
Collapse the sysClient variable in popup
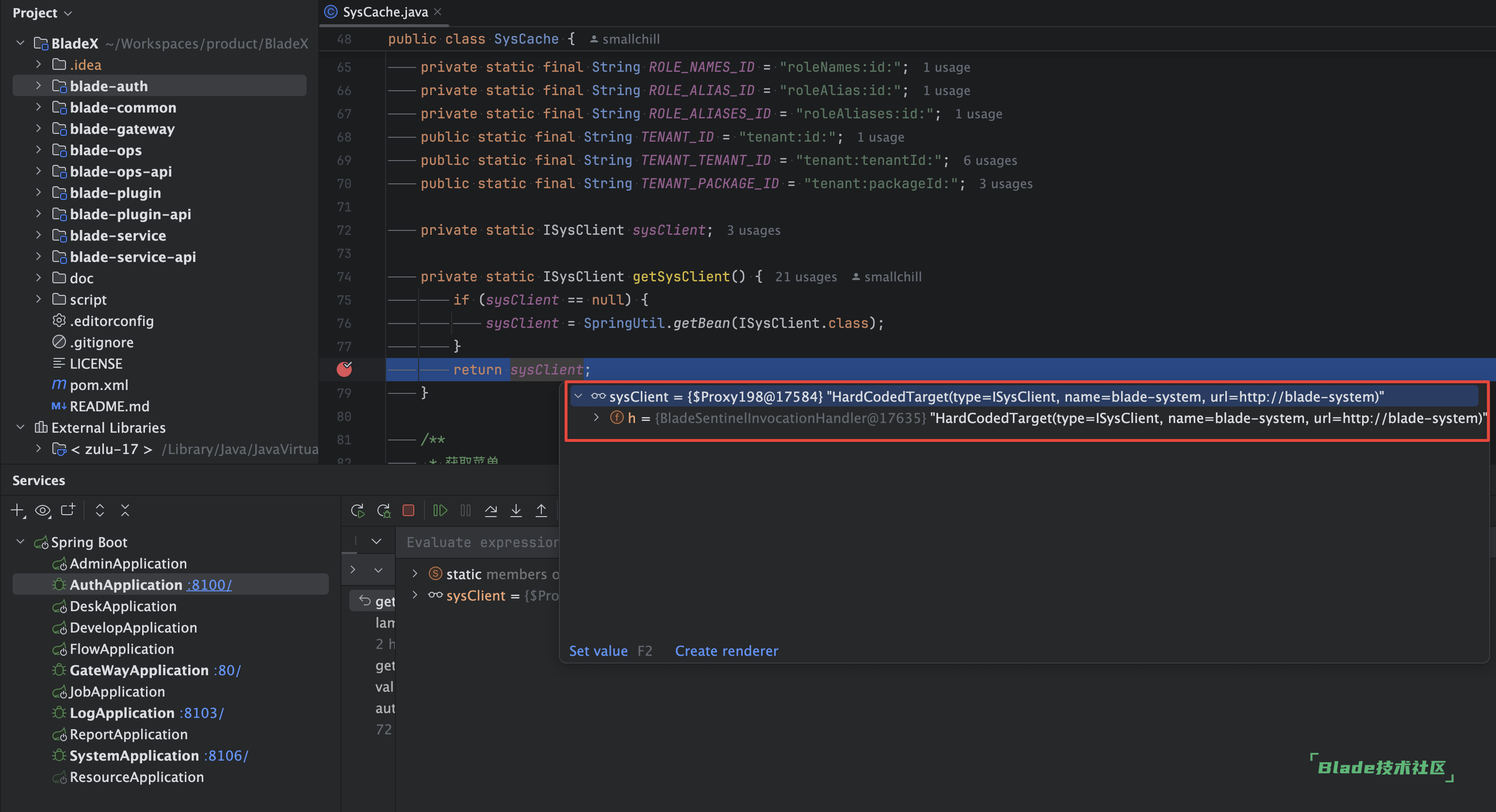[x=578, y=397]
